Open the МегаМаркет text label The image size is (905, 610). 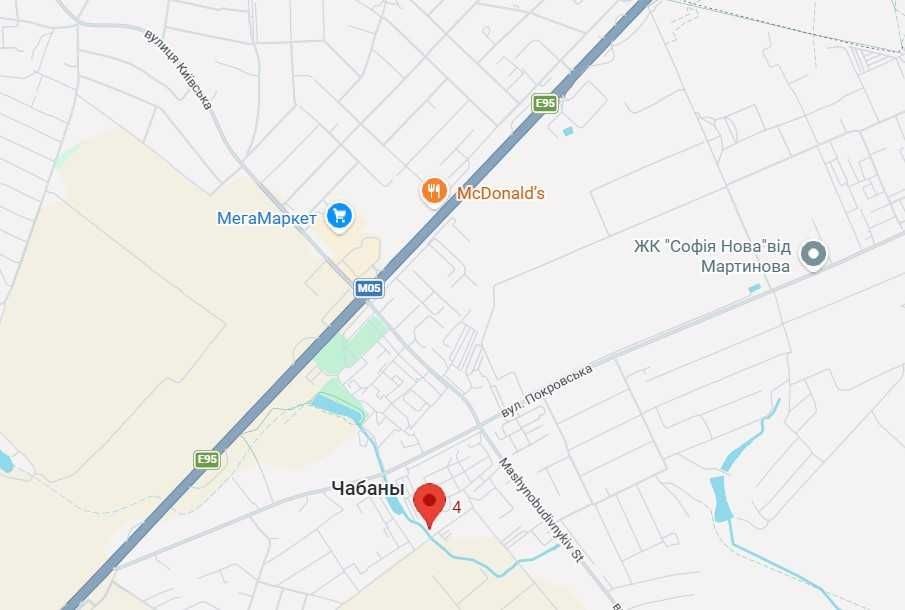click(267, 218)
